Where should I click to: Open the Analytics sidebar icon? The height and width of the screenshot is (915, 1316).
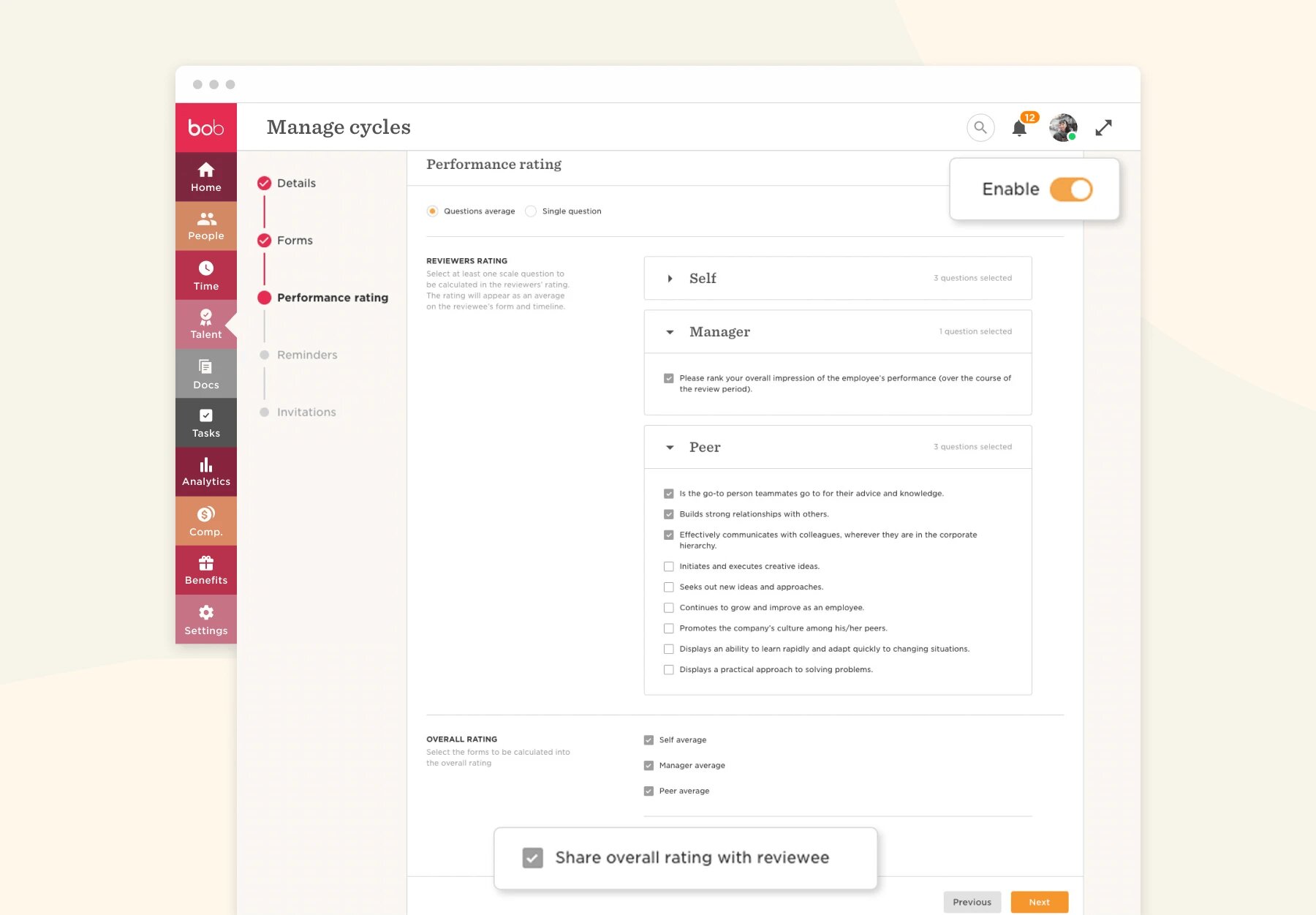point(206,472)
